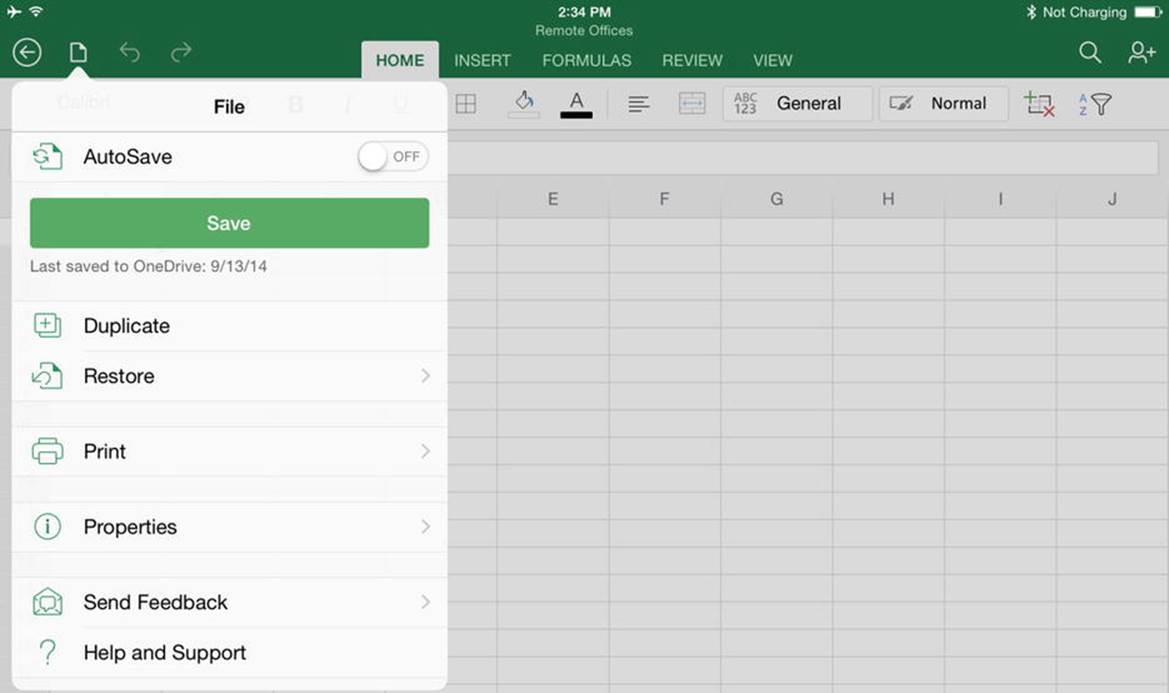Switch to the INSERT tab
The height and width of the screenshot is (693, 1169).
pos(482,60)
